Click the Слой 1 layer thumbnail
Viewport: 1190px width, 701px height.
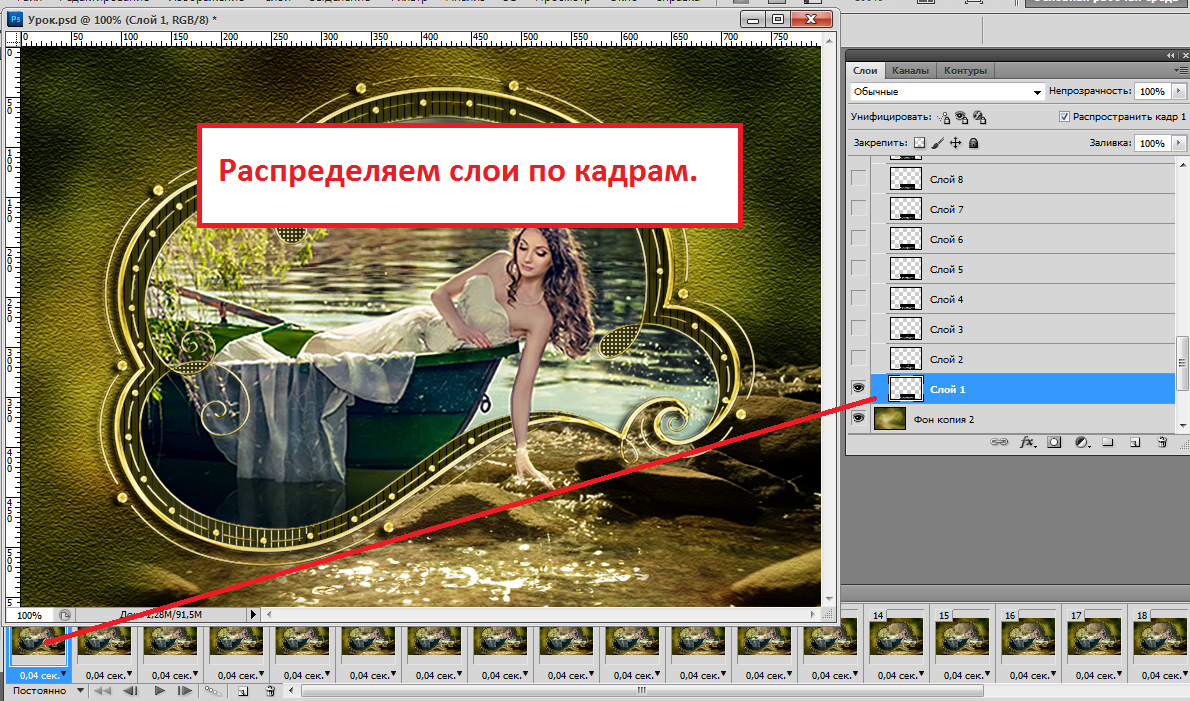coord(905,388)
